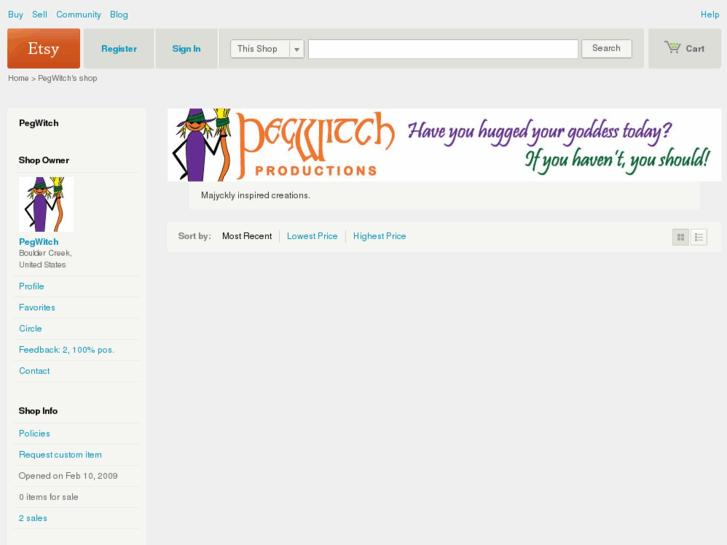The height and width of the screenshot is (545, 727).
Task: Open the PegWitch owner name link
Action: pos(38,242)
